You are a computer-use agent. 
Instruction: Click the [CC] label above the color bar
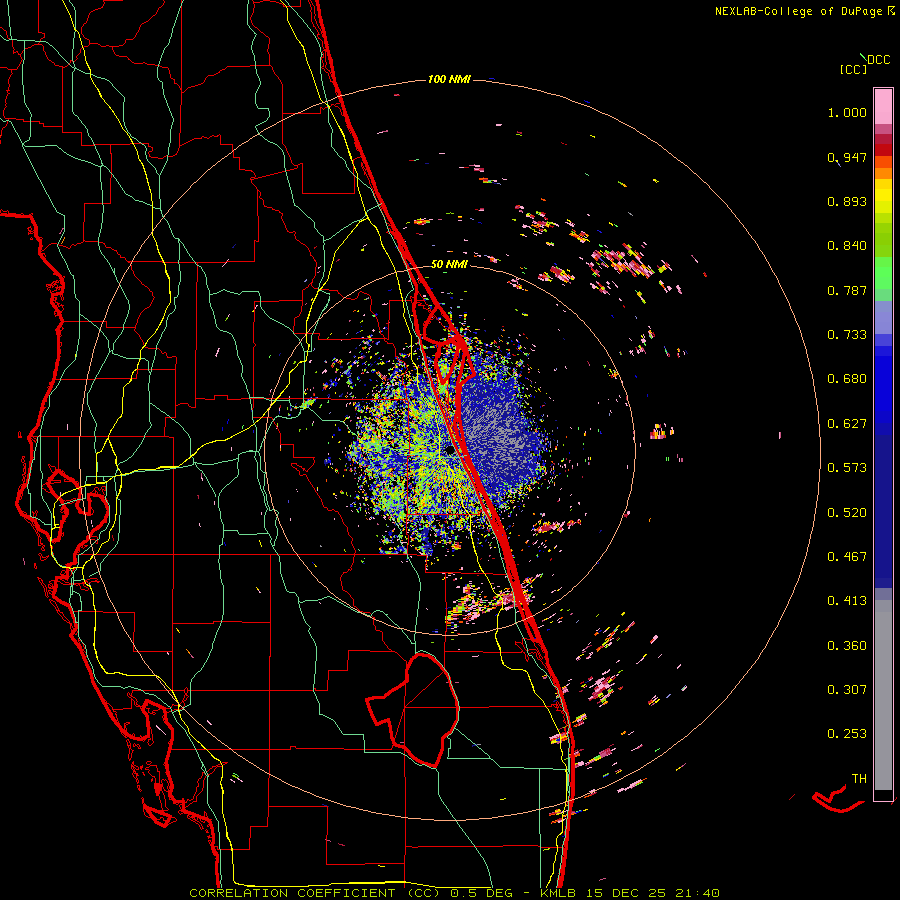[853, 69]
